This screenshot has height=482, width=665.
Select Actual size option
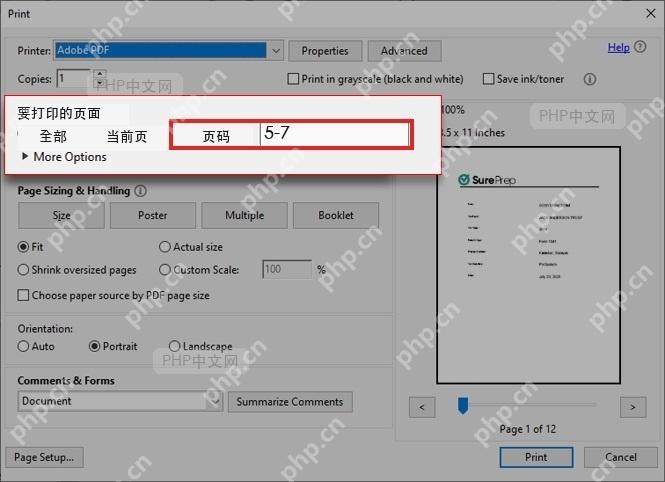(165, 247)
